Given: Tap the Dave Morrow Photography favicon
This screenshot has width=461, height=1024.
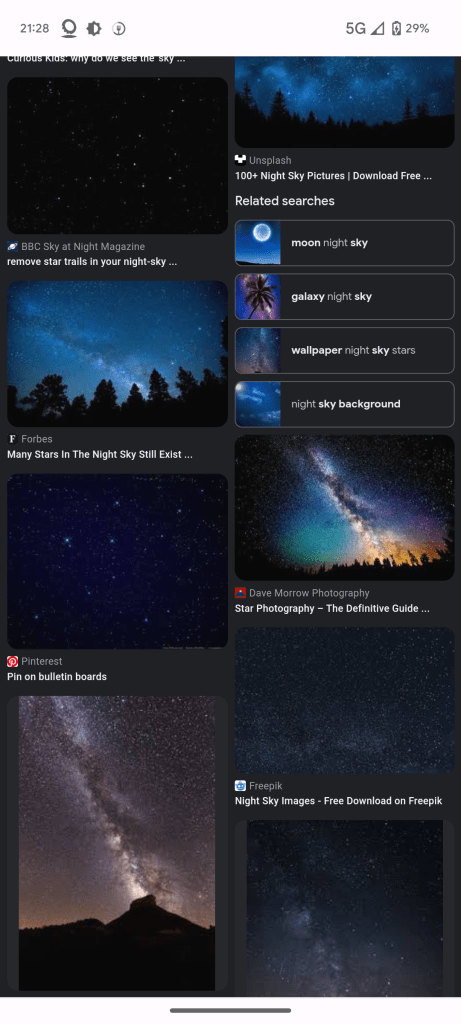Looking at the screenshot, I should click(240, 593).
